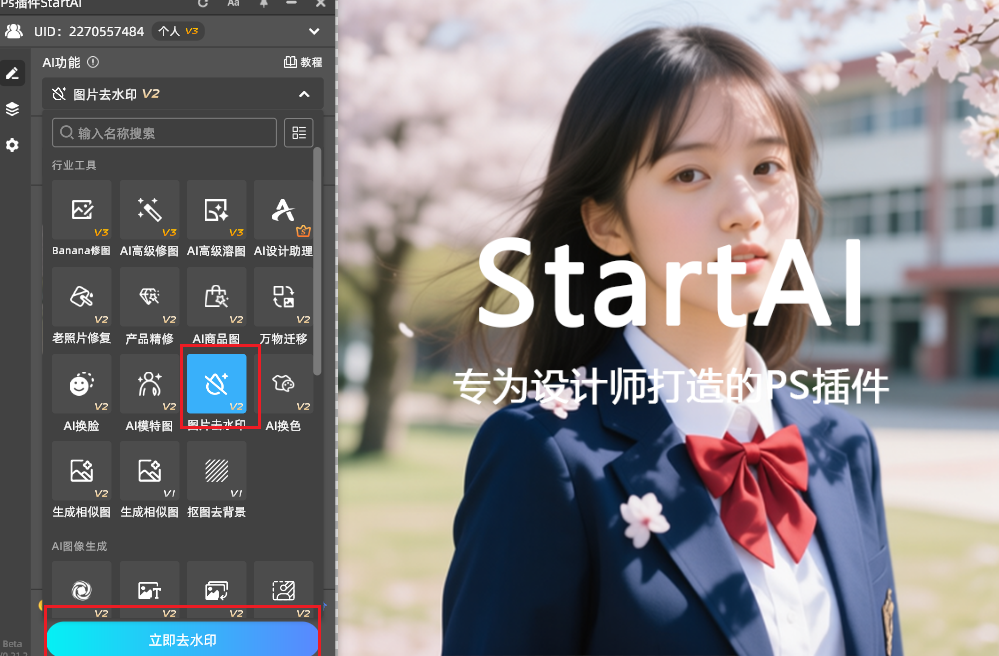The image size is (999, 656).
Task: Launch the AI设计助理 assistant
Action: tap(283, 211)
